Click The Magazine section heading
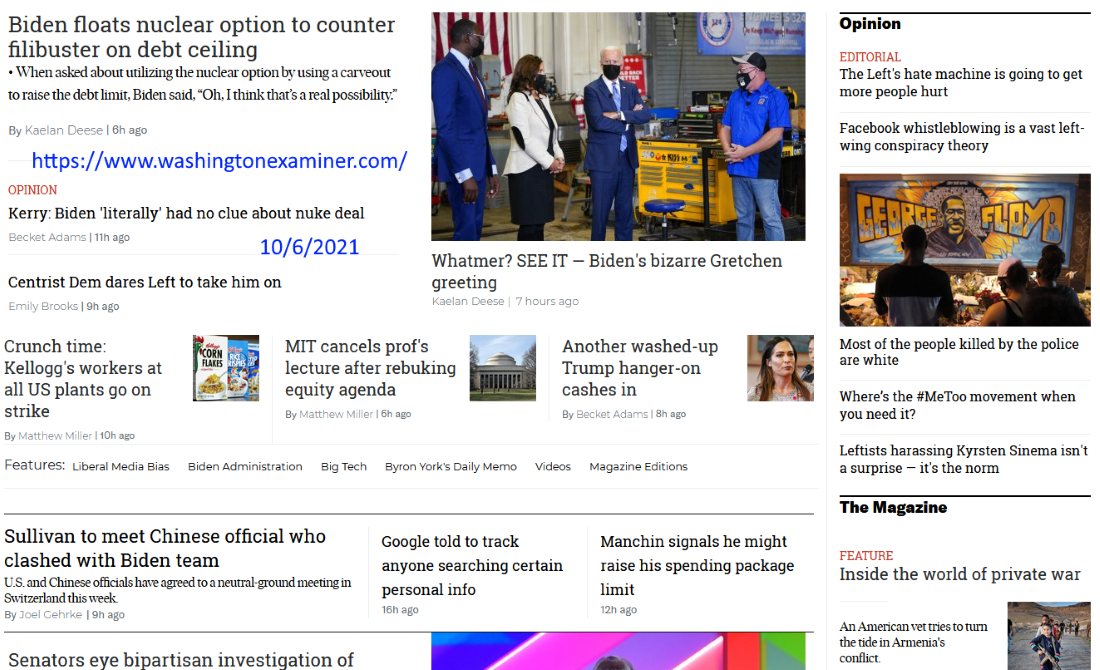The image size is (1100, 670). [893, 507]
